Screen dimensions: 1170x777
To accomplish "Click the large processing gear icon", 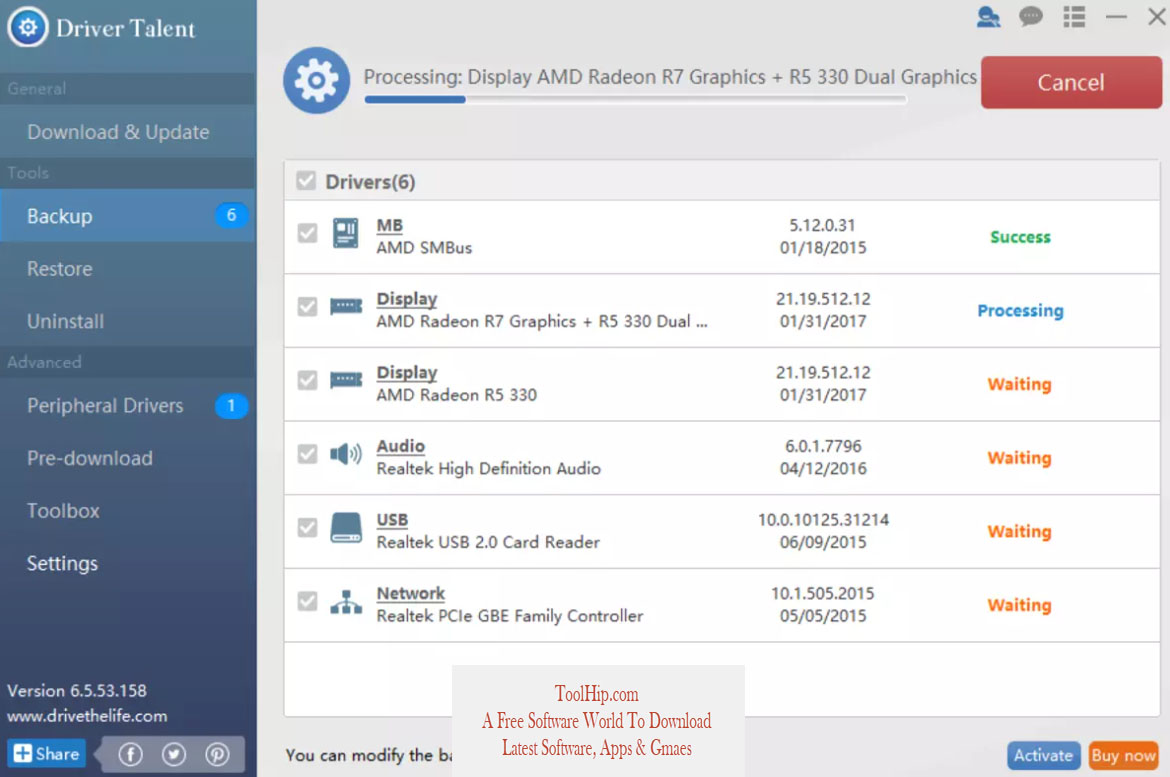I will [x=316, y=80].
